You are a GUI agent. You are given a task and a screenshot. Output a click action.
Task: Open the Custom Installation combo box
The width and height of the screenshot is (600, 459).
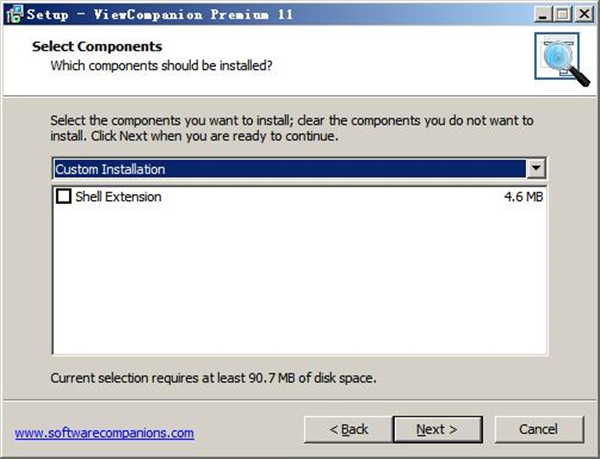[290, 169]
